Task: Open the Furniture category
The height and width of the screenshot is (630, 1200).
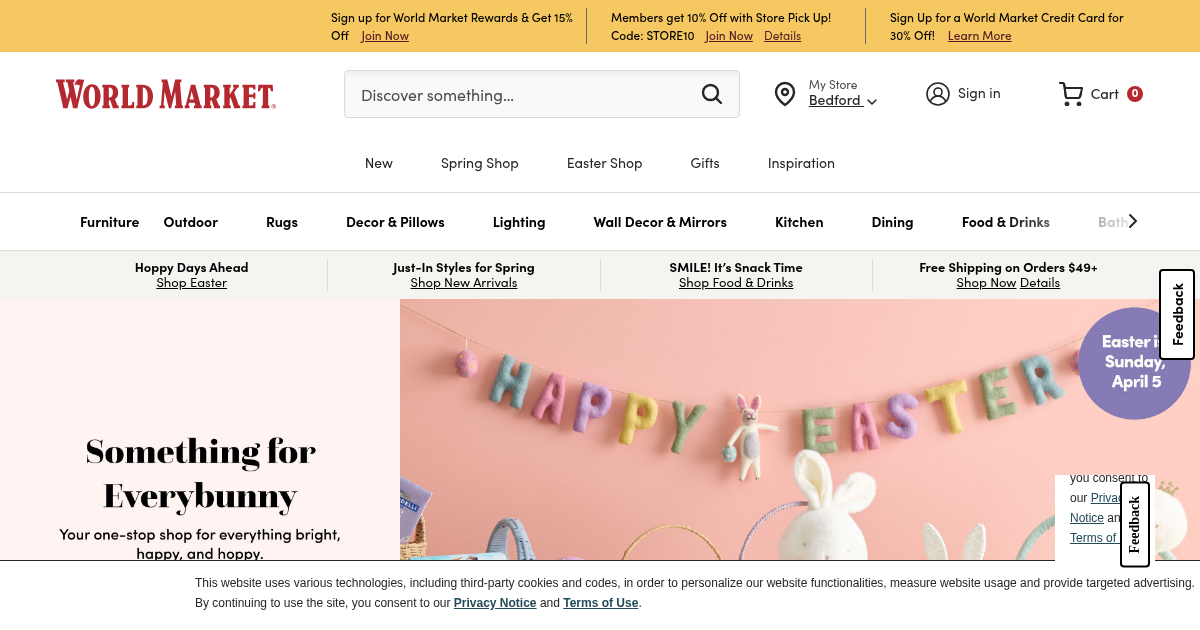Action: click(110, 222)
